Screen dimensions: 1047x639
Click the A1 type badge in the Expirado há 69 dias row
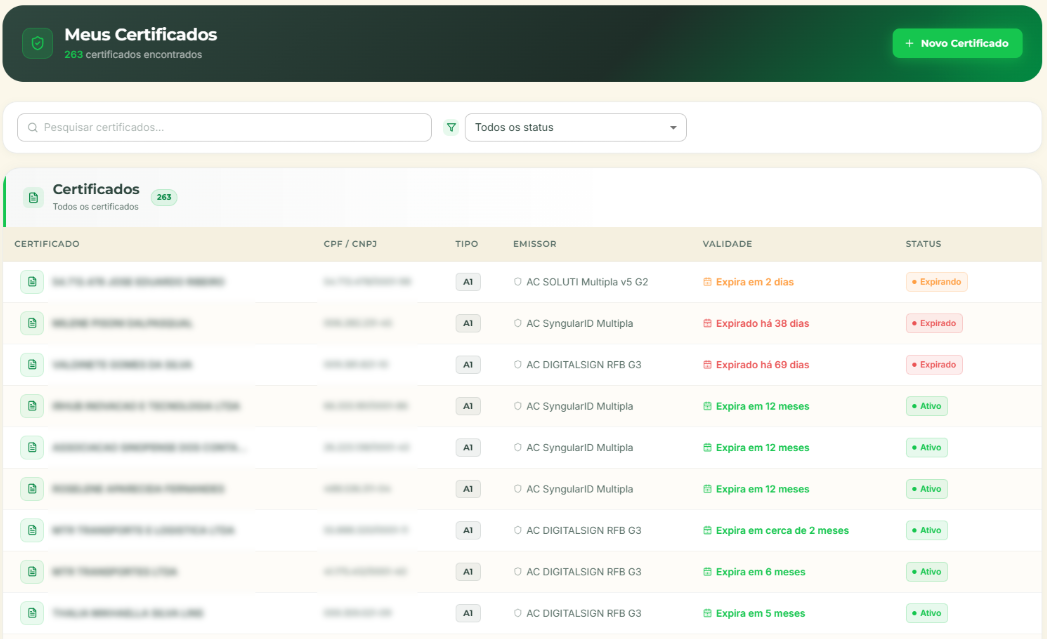[x=468, y=365]
